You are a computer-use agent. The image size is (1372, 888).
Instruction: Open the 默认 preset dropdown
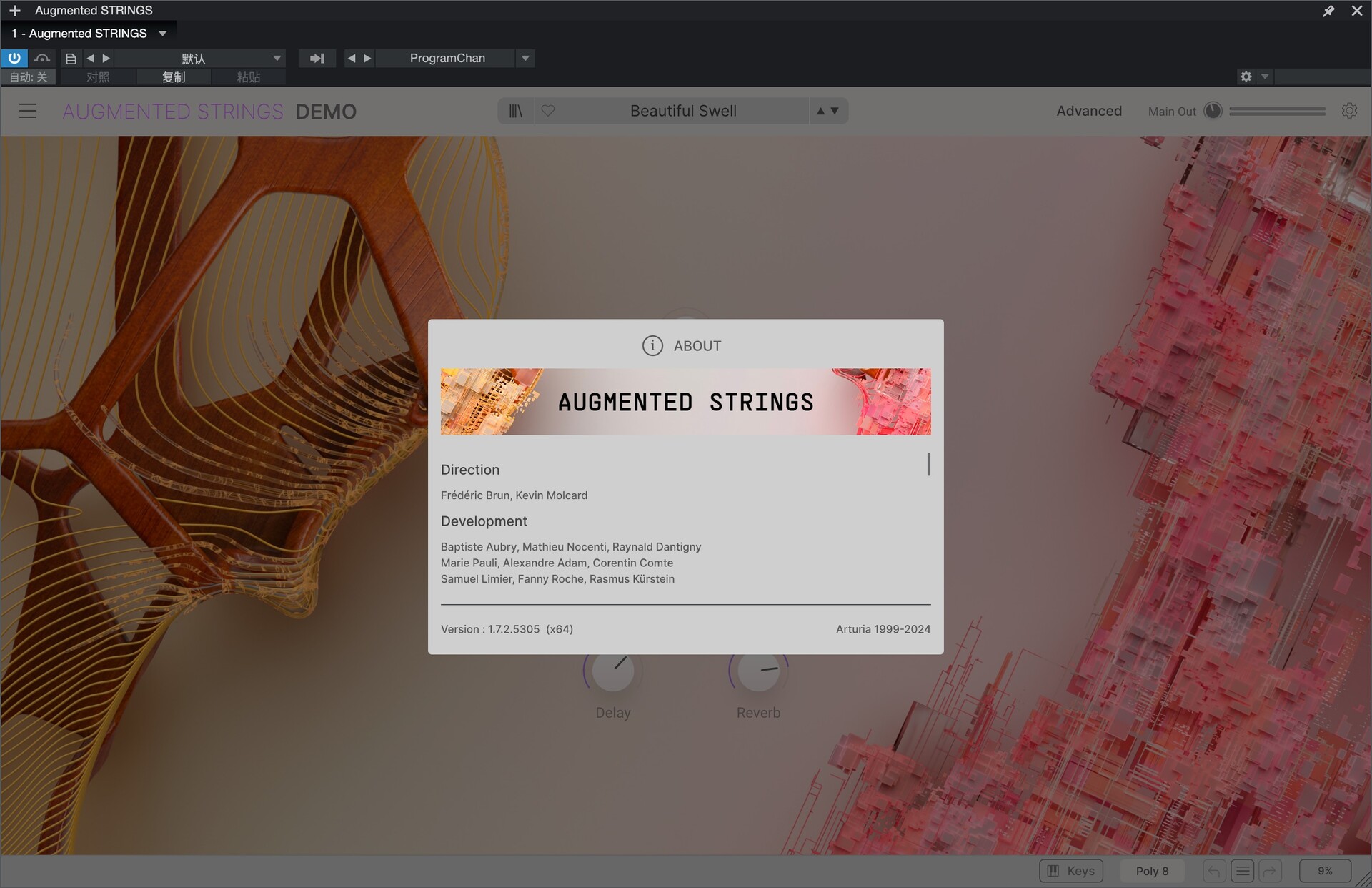(x=200, y=58)
